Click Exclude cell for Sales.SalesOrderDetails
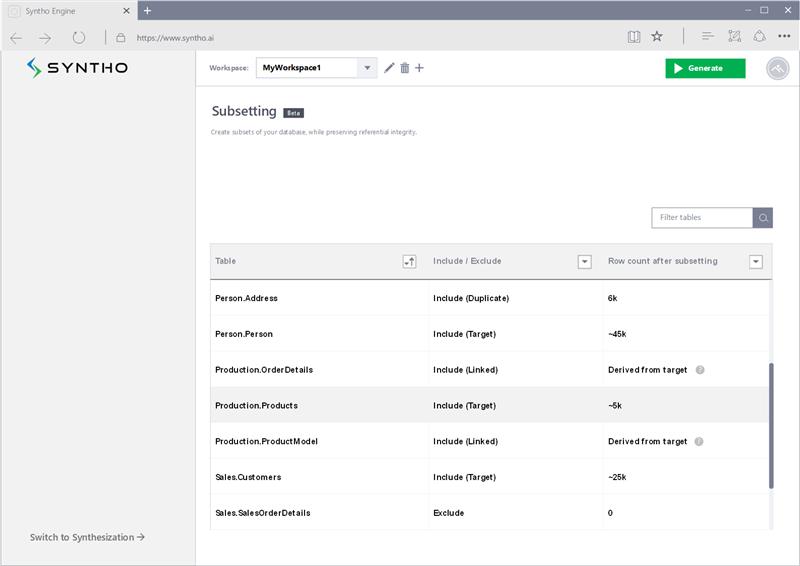Image resolution: width=800 pixels, height=566 pixels. pos(448,512)
